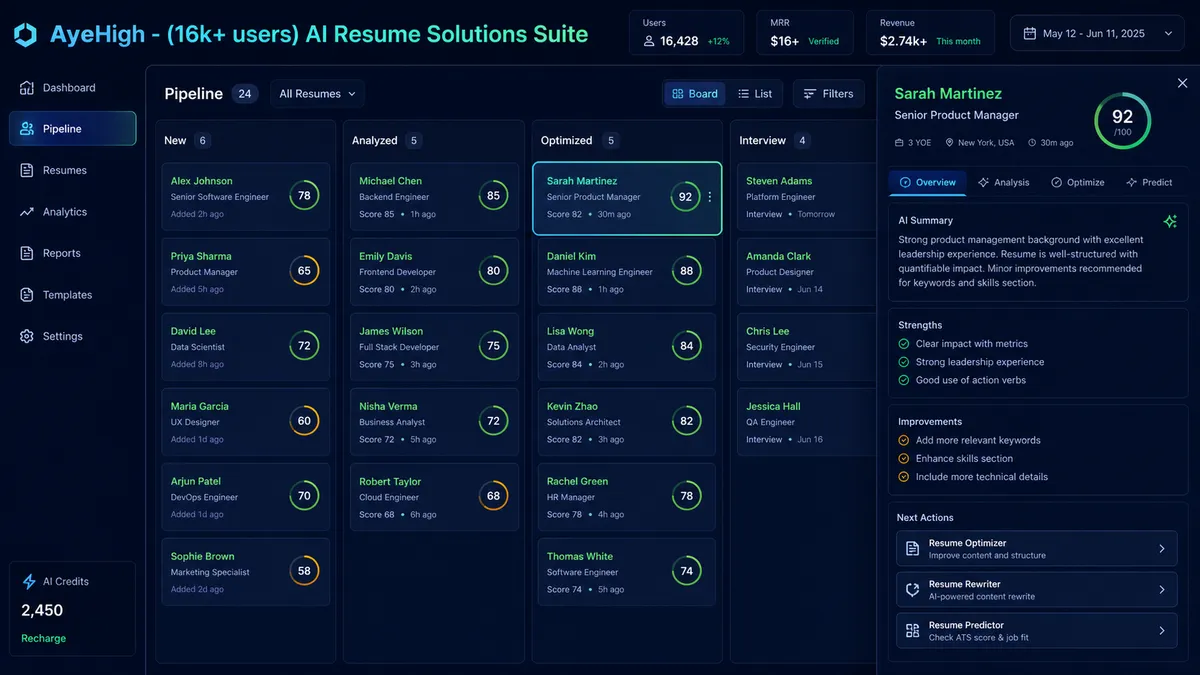Click the calendar icon in date range

coord(1030,33)
